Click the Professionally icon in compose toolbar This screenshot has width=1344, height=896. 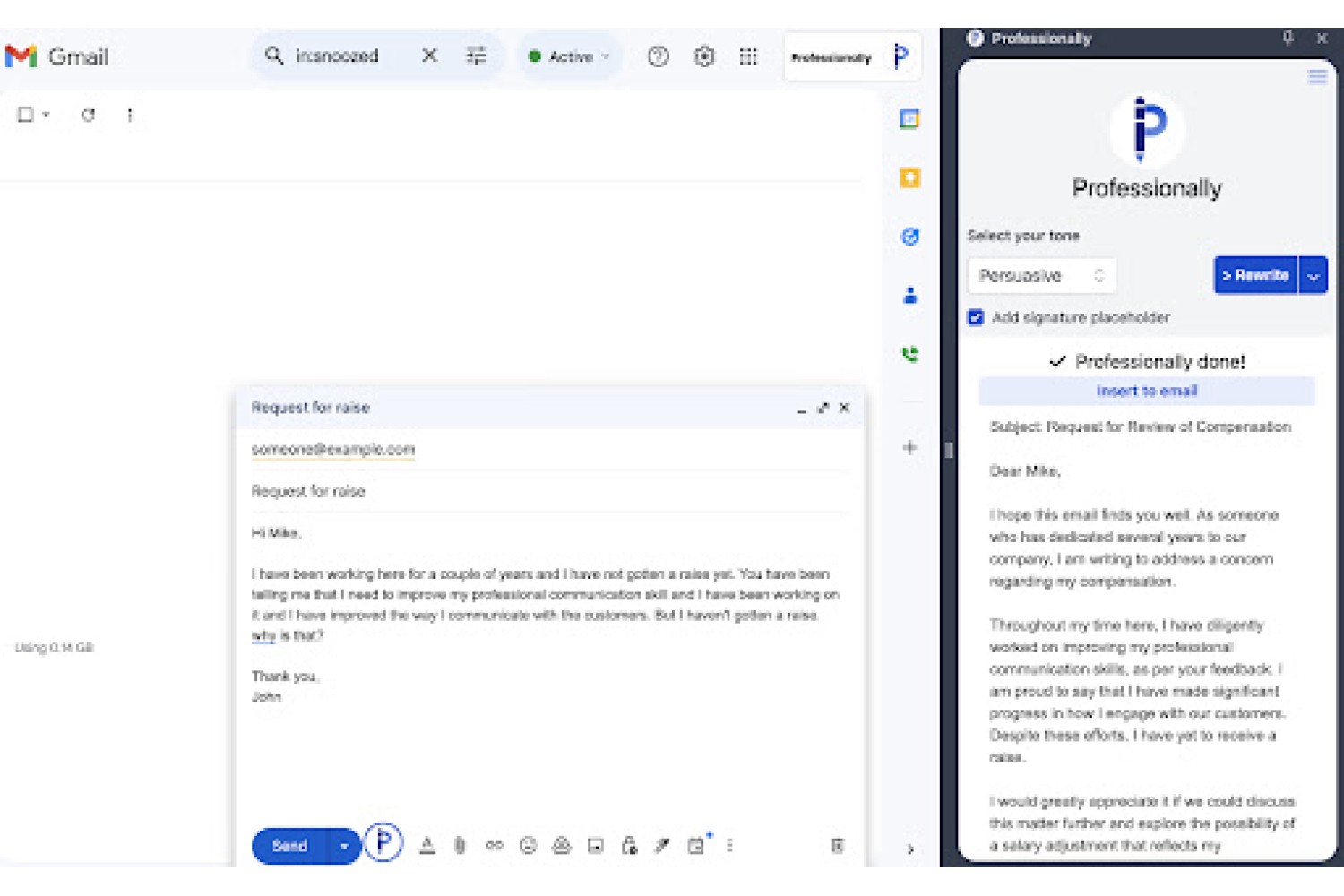point(383,842)
